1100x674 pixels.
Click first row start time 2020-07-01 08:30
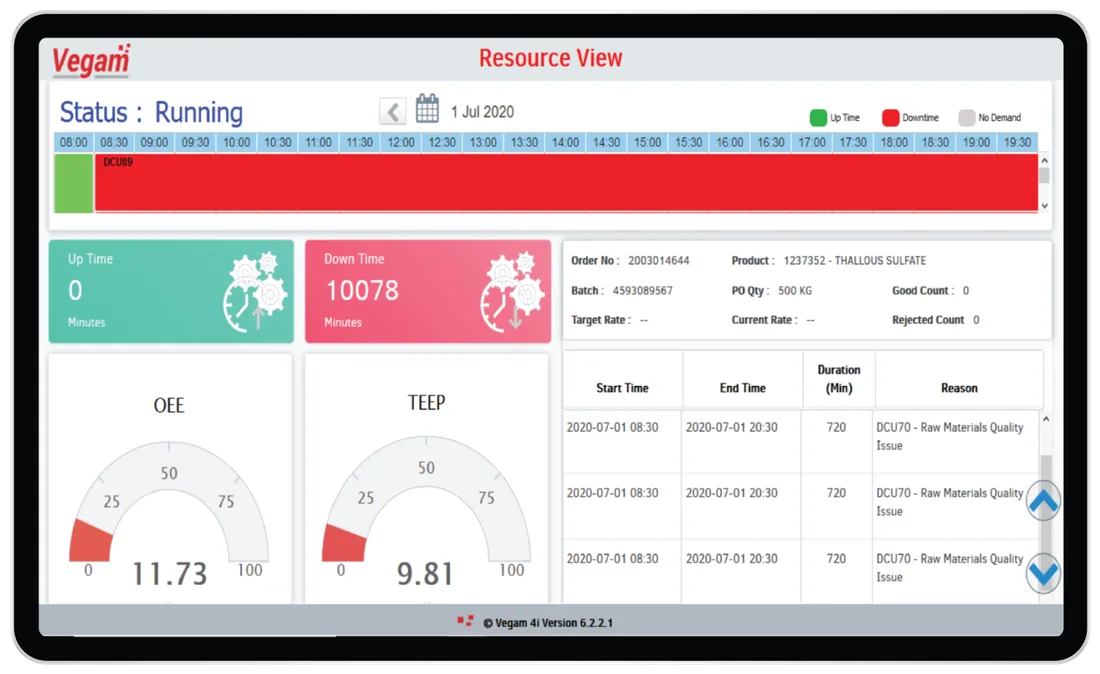612,427
